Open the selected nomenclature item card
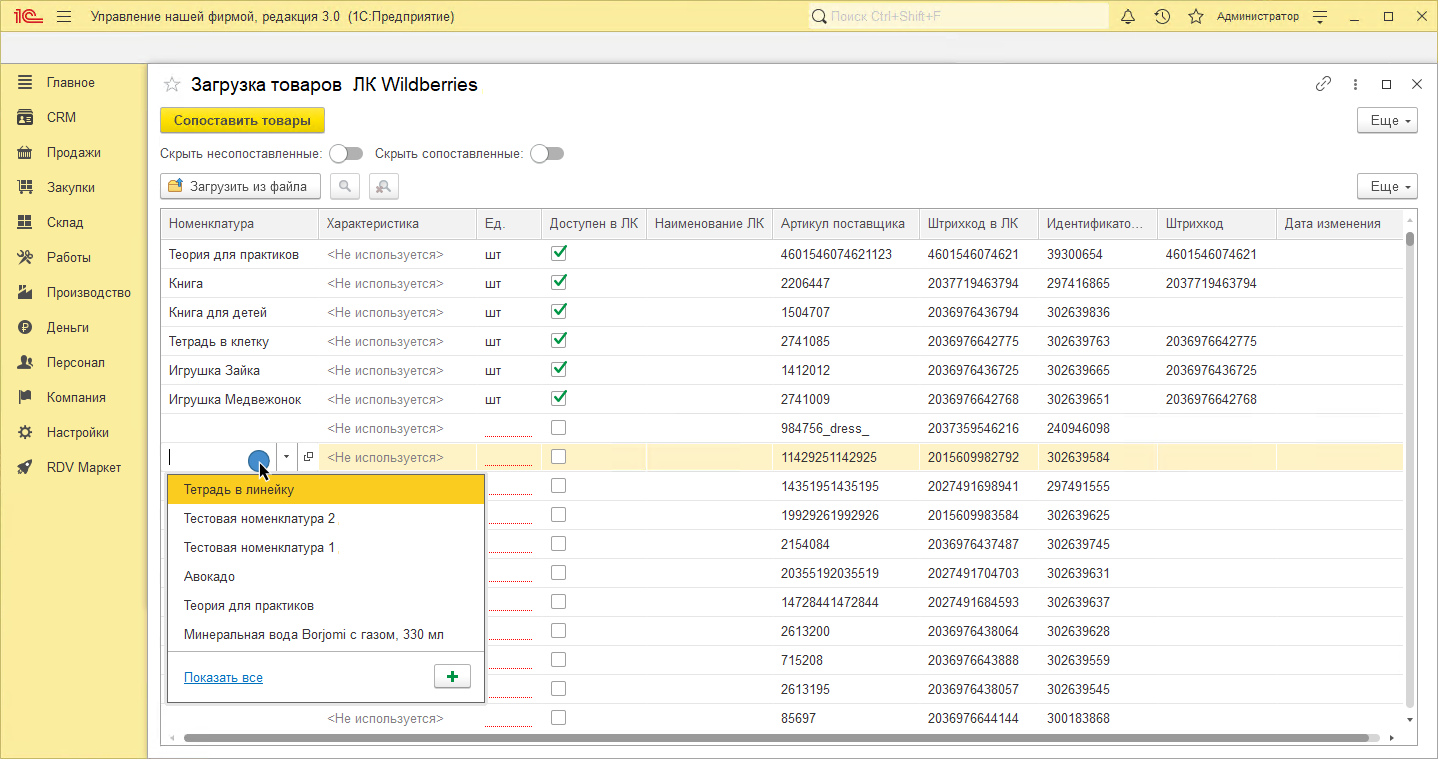Image resolution: width=1438 pixels, height=759 pixels. click(308, 457)
